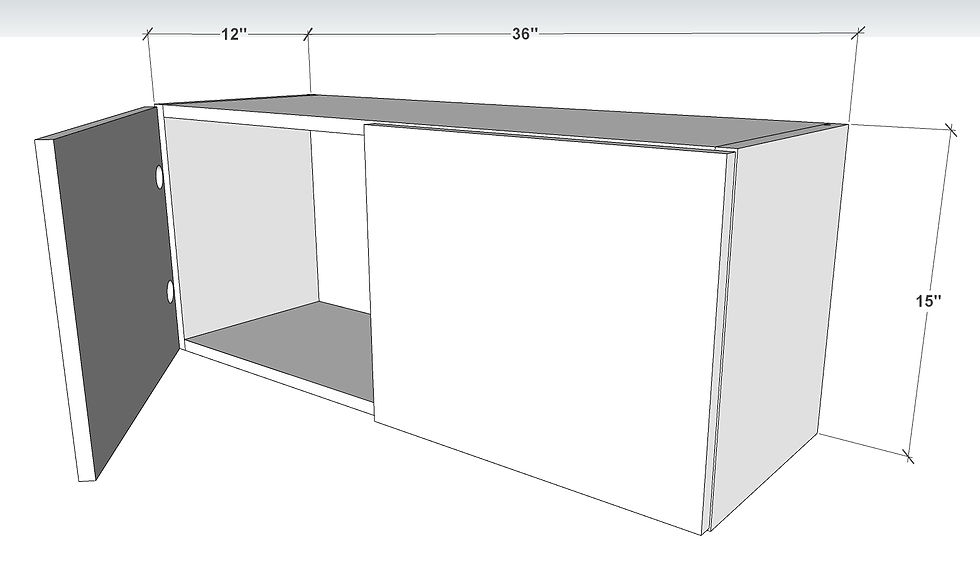Select the open left cabinet door
980x583 pixels.
(106, 294)
